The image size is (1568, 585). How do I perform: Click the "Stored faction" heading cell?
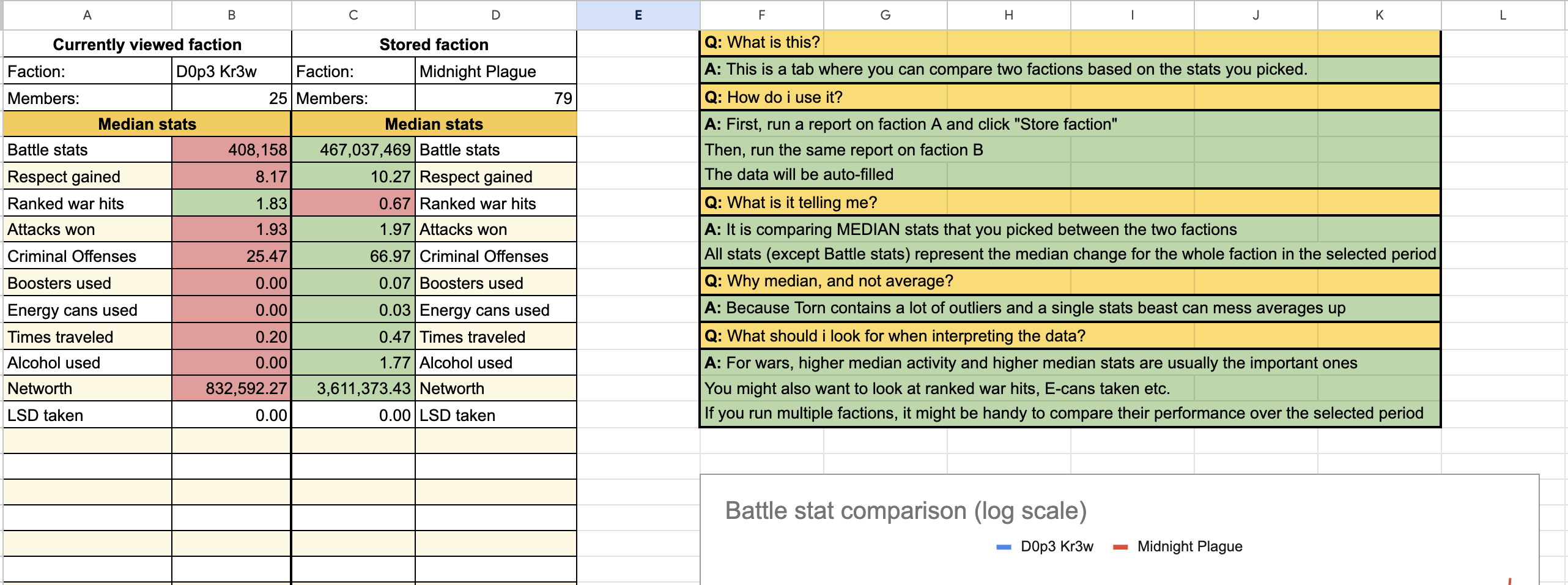click(x=434, y=45)
